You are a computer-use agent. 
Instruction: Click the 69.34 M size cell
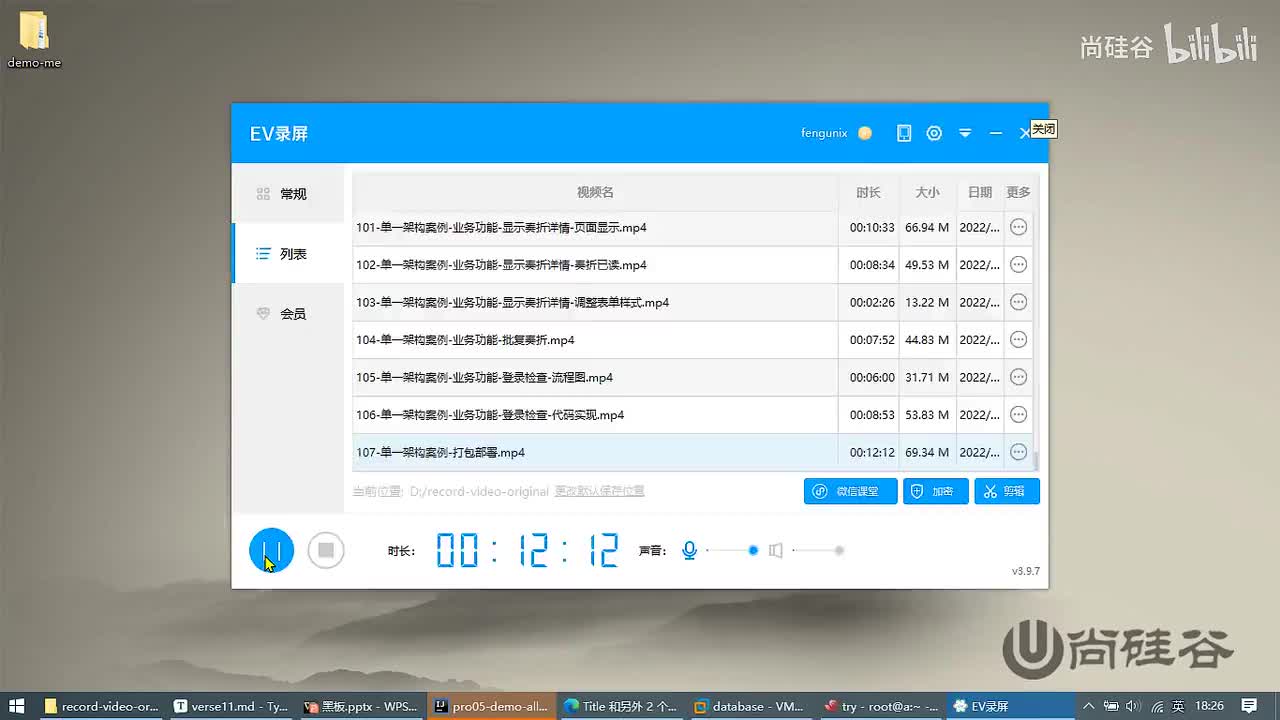click(927, 452)
